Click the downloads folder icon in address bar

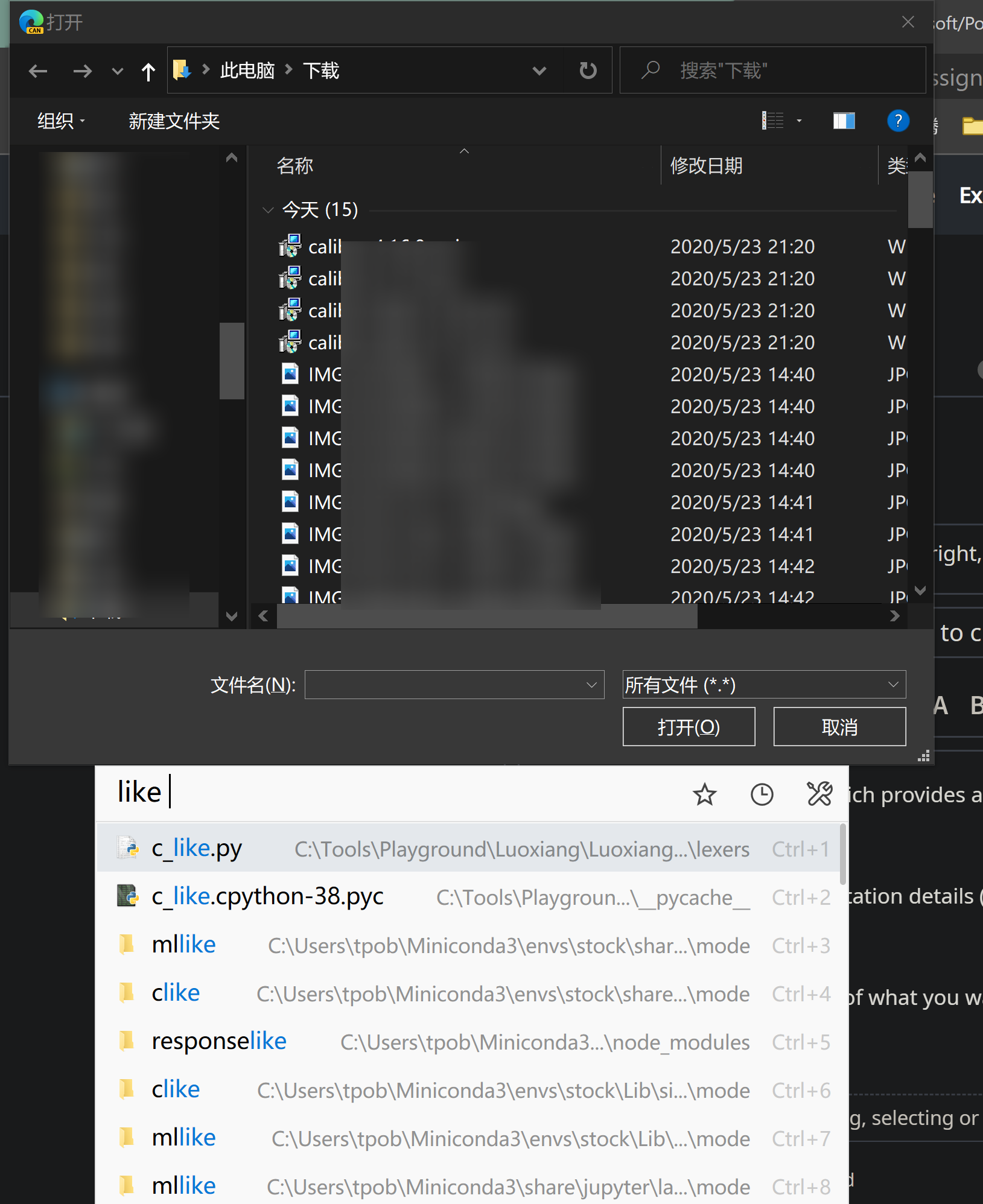tap(182, 70)
